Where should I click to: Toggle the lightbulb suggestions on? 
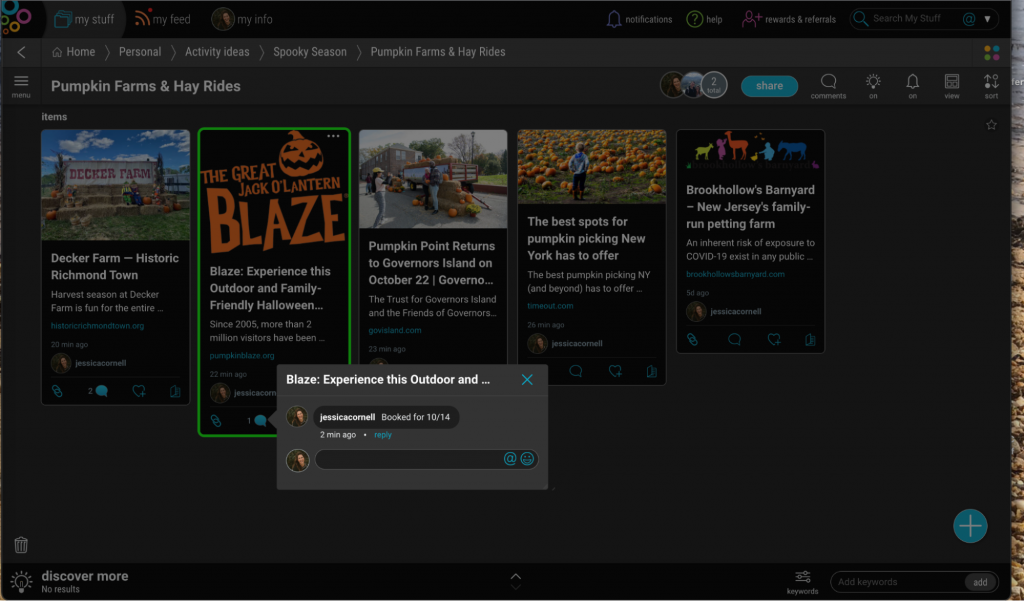[x=873, y=86]
